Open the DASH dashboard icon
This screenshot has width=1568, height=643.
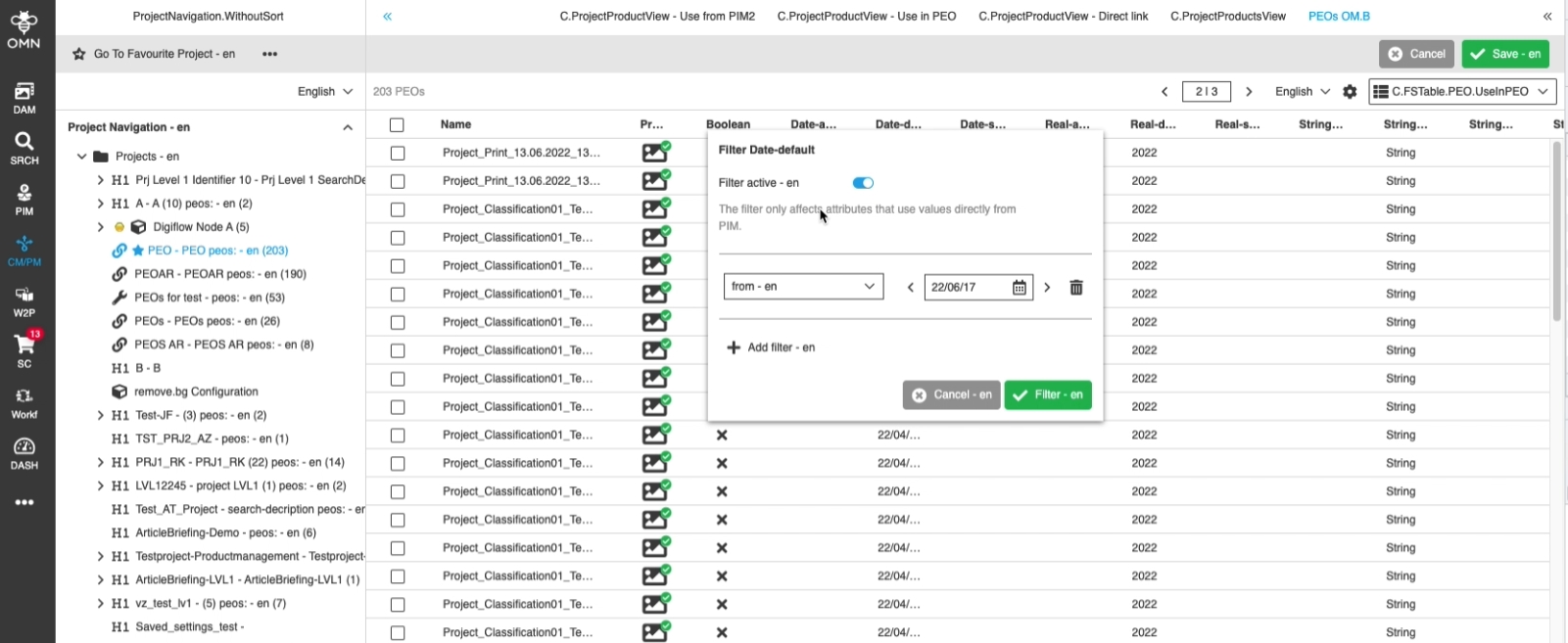tap(24, 452)
